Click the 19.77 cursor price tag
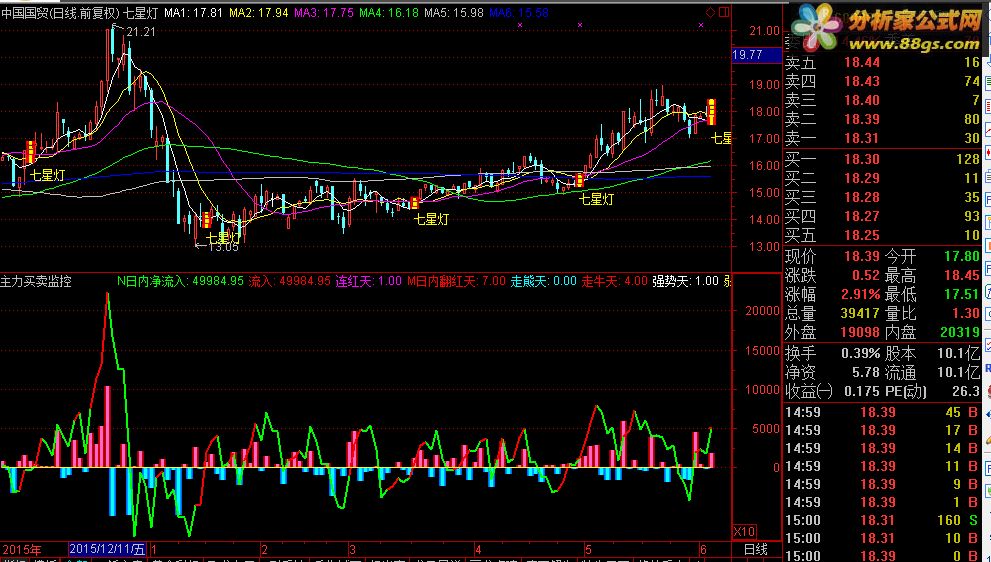Image resolution: width=991 pixels, height=562 pixels. [757, 55]
